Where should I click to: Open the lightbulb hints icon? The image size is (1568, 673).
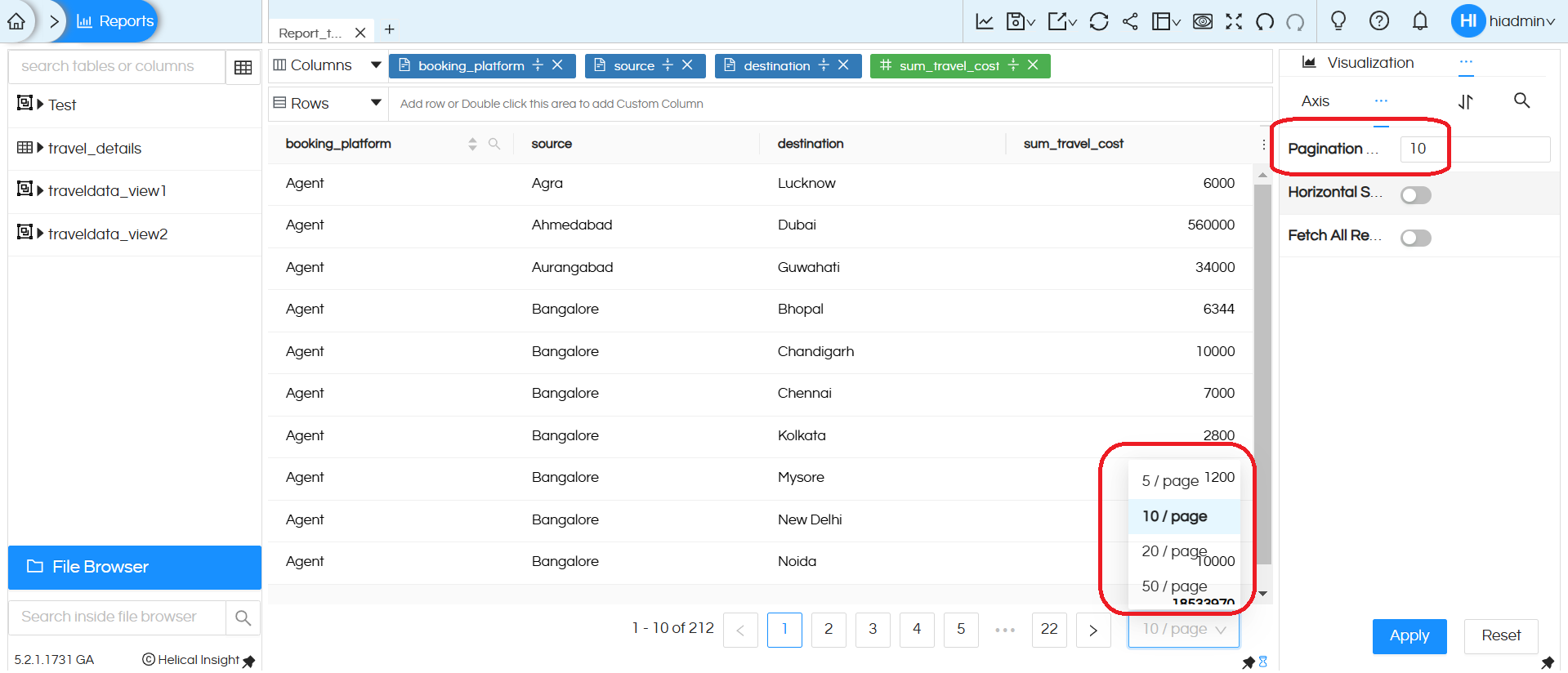coord(1338,20)
